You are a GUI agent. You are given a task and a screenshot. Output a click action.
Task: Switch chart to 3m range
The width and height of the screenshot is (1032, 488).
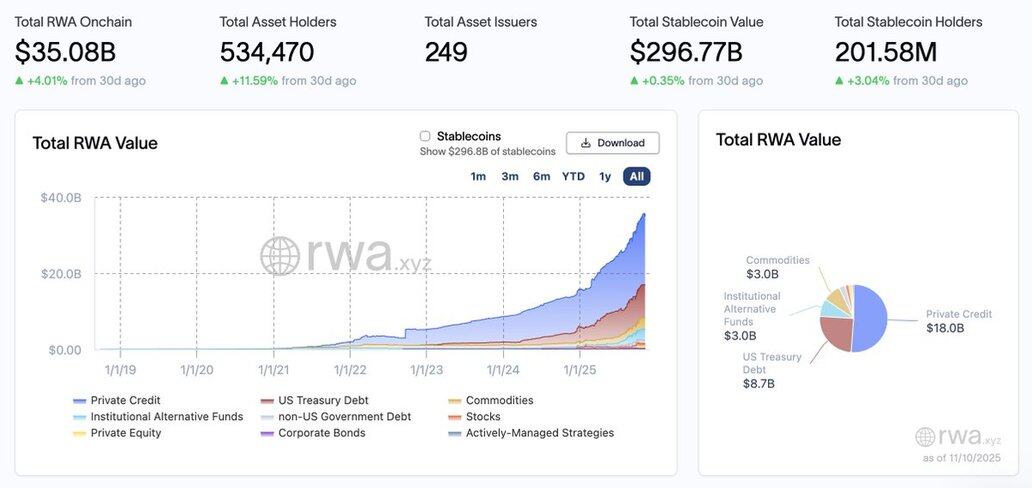click(510, 177)
